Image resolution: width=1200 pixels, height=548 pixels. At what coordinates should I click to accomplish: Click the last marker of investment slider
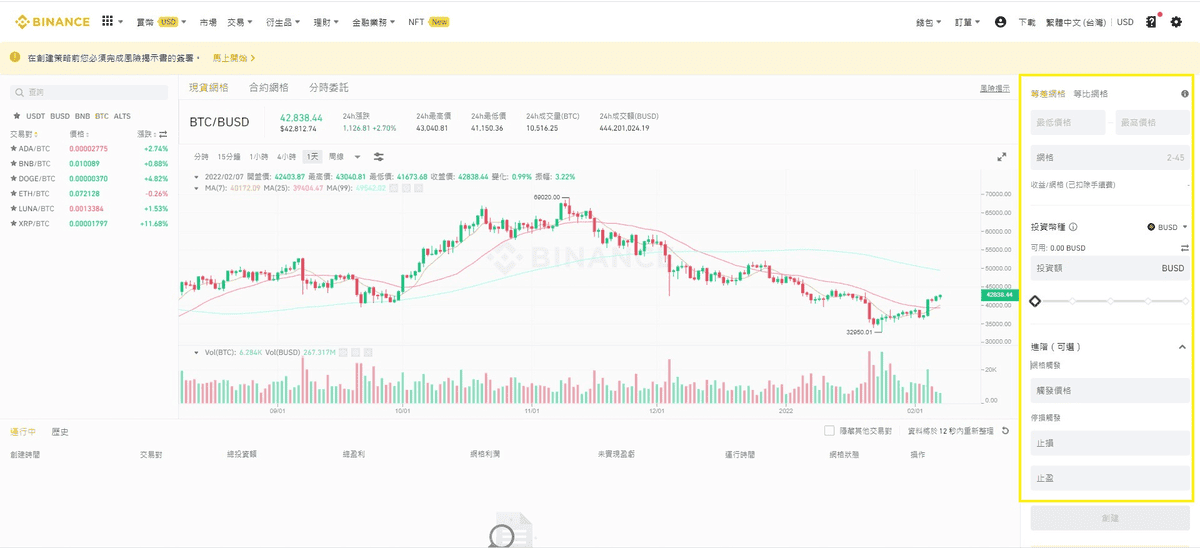tap(1186, 301)
